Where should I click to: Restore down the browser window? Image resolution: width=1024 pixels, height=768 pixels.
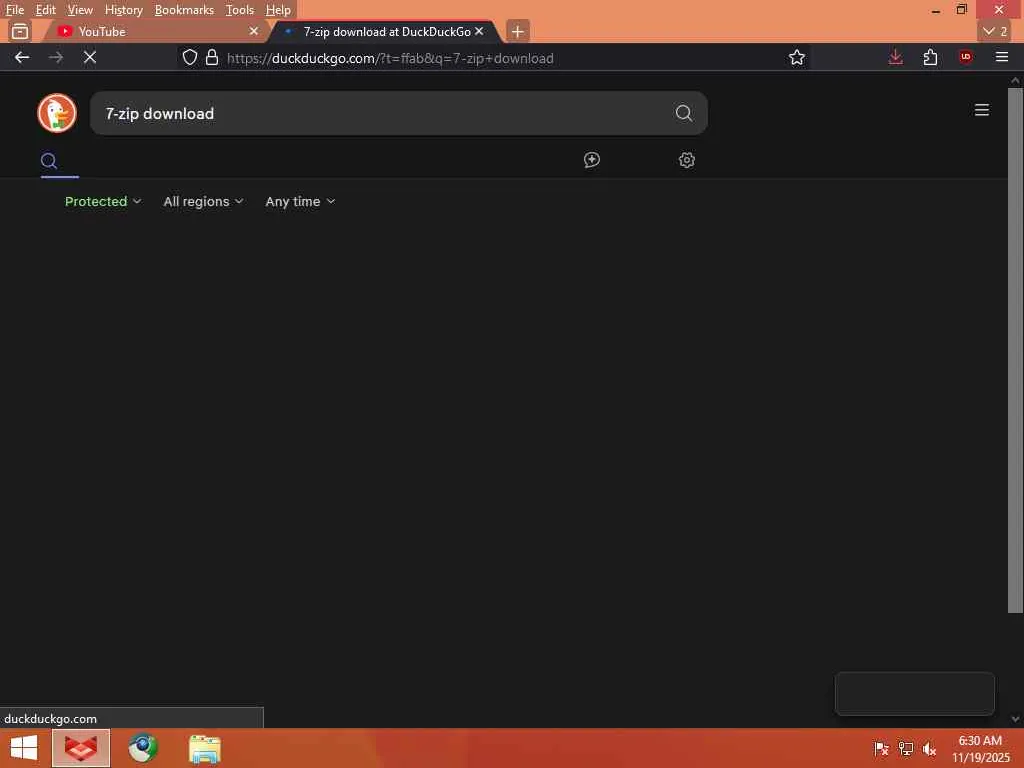point(961,10)
